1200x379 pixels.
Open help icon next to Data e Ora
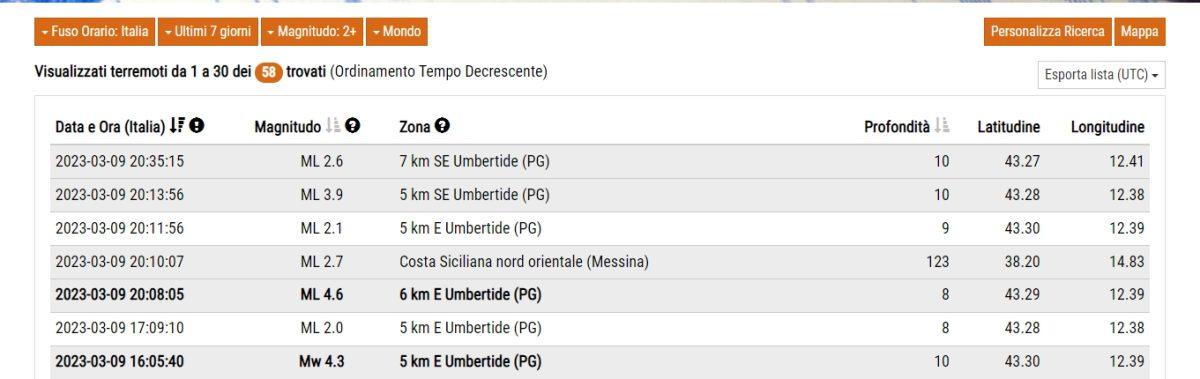(x=197, y=127)
